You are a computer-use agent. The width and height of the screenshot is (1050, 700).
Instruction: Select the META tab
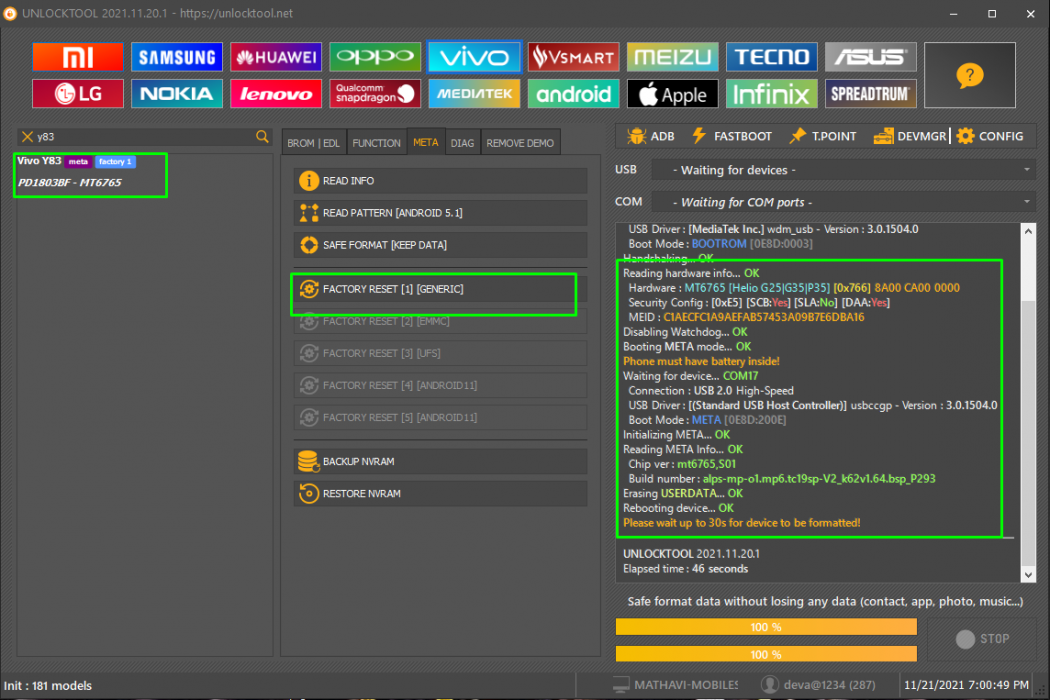(x=426, y=142)
